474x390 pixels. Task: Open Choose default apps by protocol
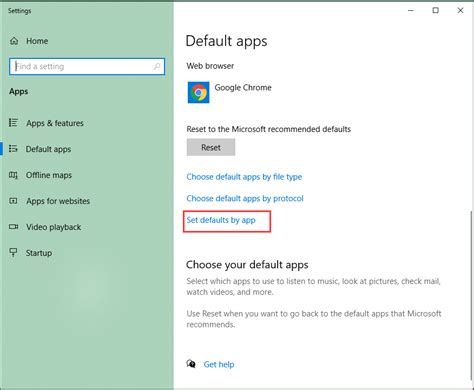click(x=245, y=198)
